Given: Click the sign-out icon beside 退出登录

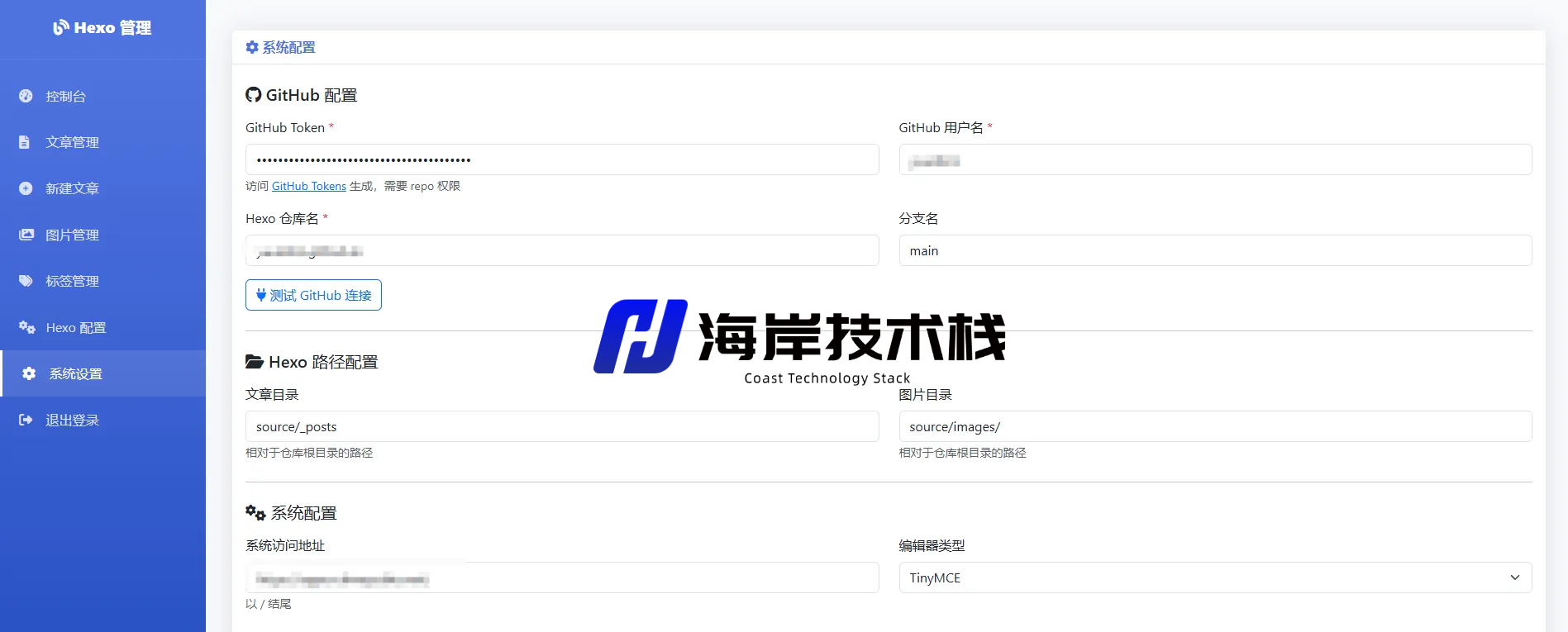Looking at the screenshot, I should [26, 420].
